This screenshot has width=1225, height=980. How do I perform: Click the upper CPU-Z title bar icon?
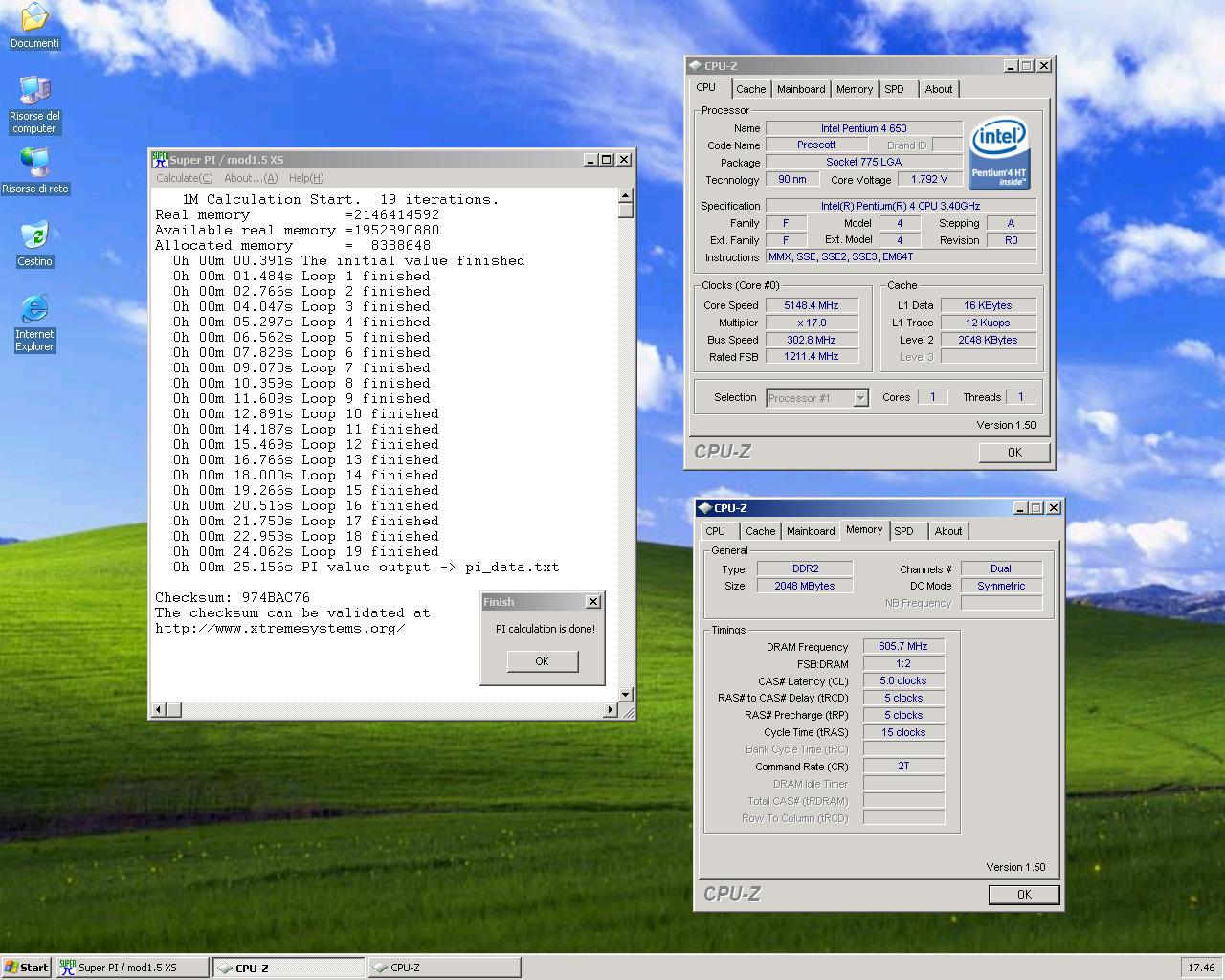coord(695,66)
